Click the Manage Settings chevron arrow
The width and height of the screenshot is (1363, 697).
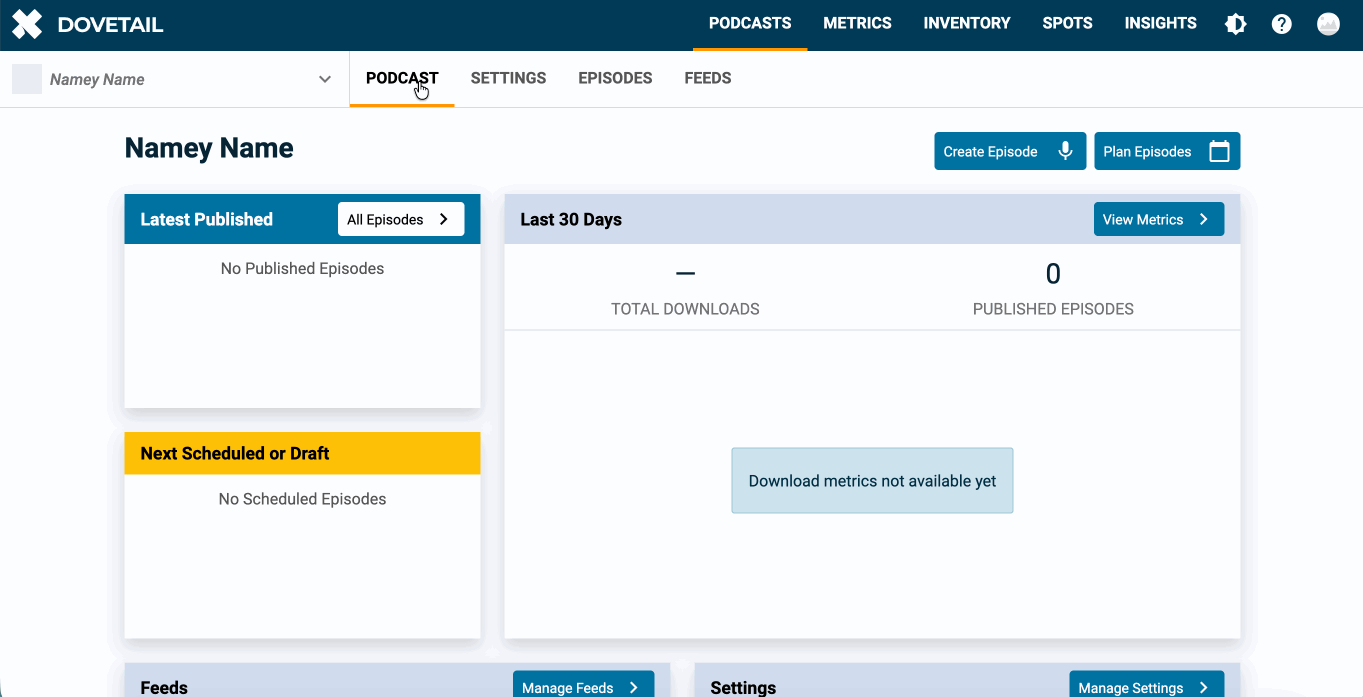[1204, 687]
